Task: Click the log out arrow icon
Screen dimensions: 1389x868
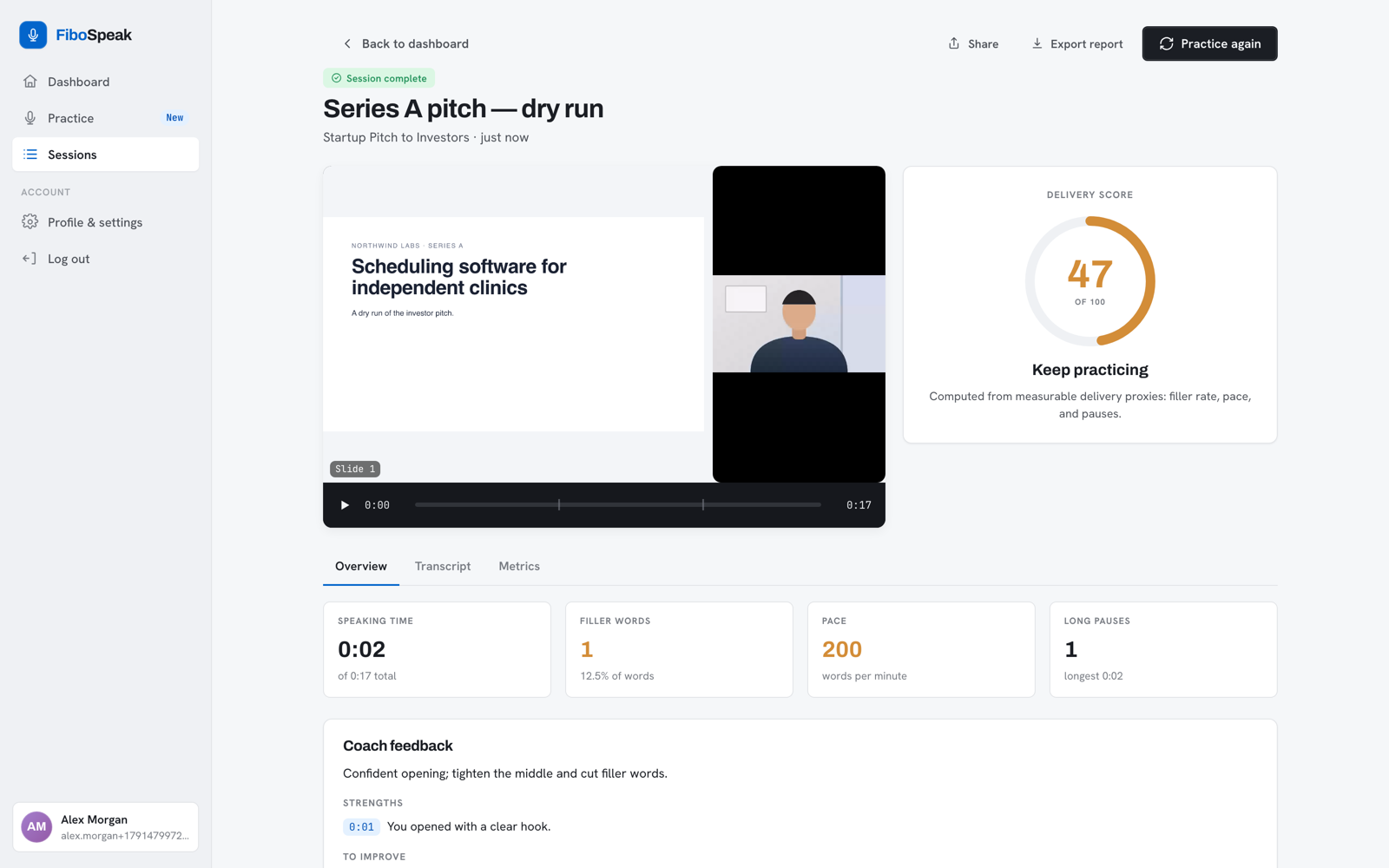Action: (30, 259)
